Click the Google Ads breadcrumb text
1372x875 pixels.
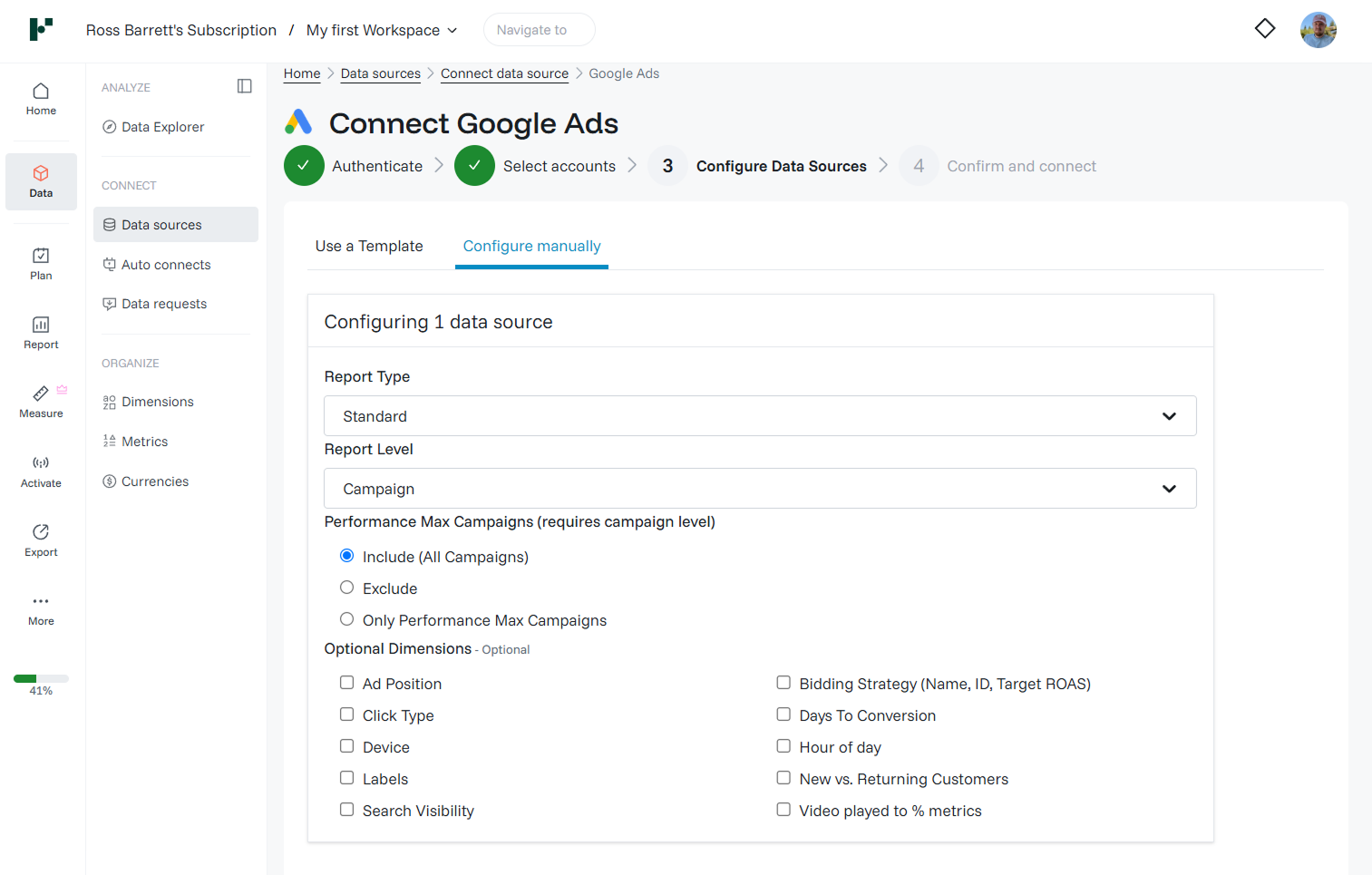click(624, 73)
